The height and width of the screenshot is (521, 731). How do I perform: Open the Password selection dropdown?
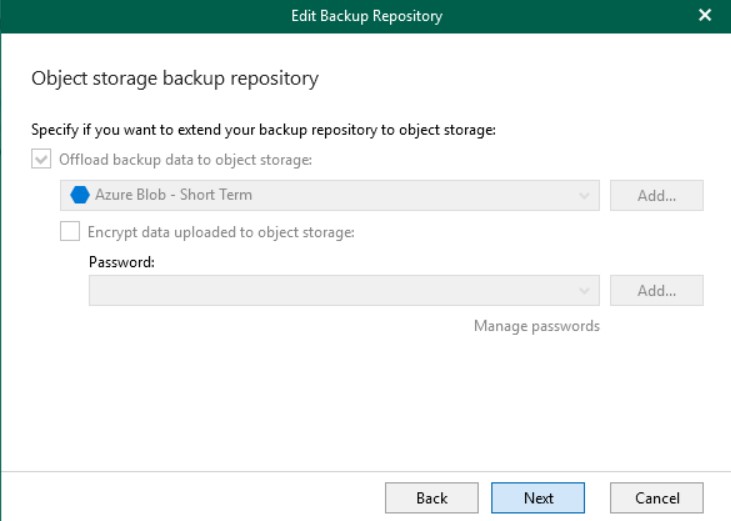344,290
